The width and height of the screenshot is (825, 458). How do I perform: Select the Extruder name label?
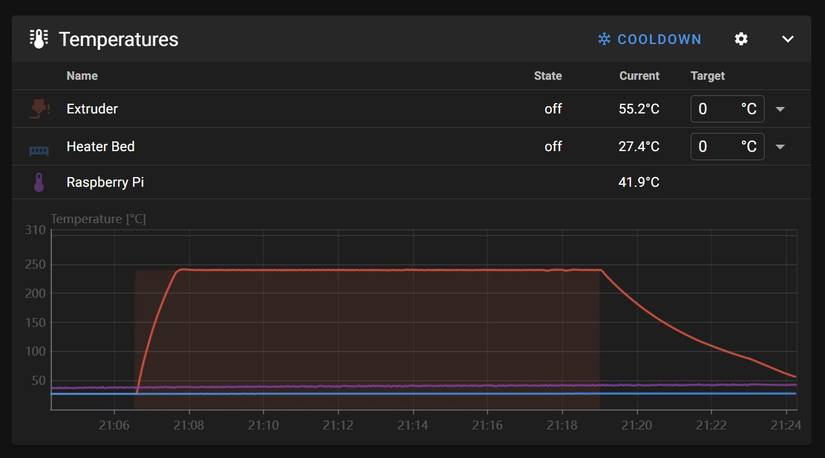92,109
